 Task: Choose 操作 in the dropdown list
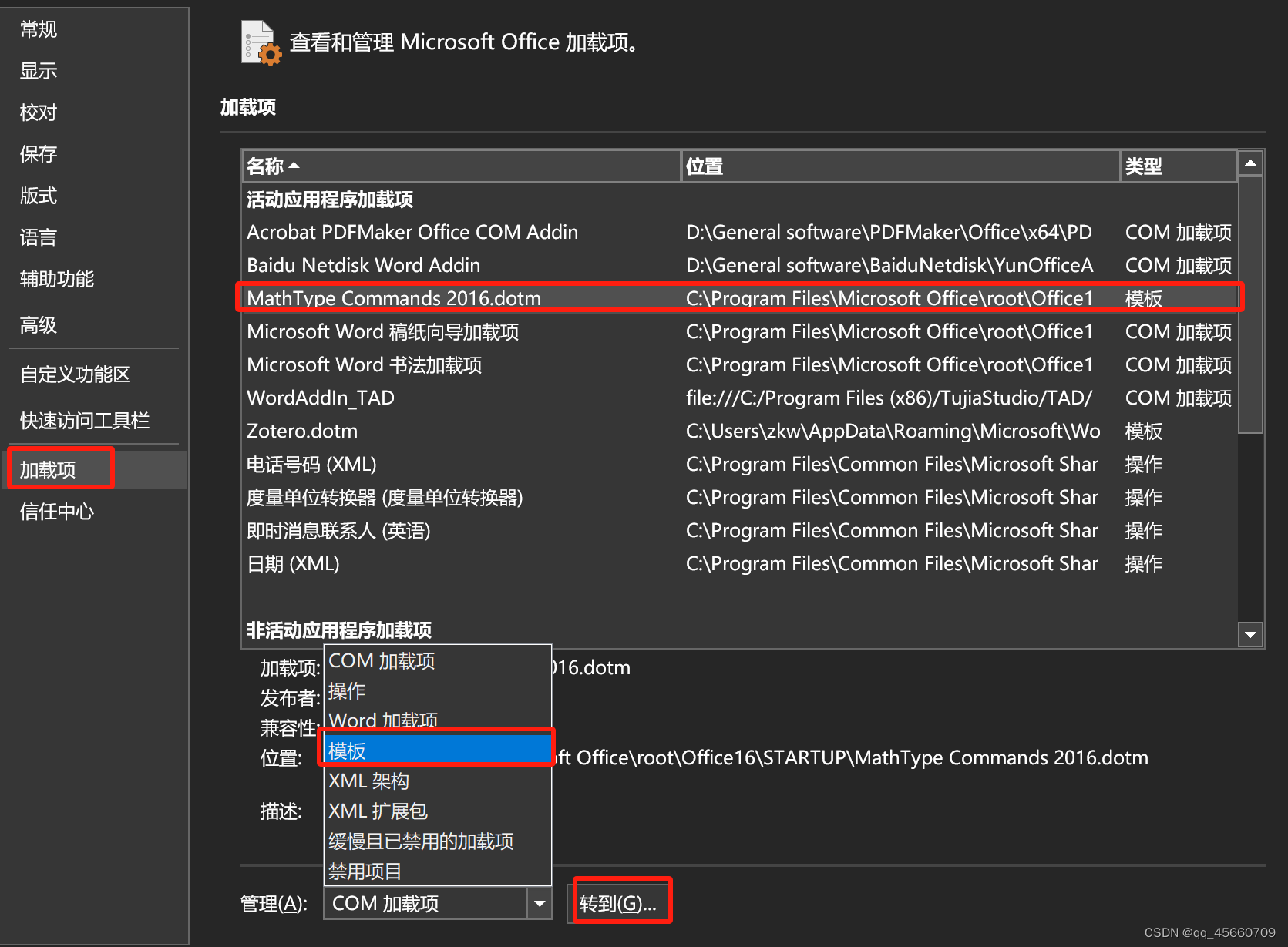tap(438, 691)
